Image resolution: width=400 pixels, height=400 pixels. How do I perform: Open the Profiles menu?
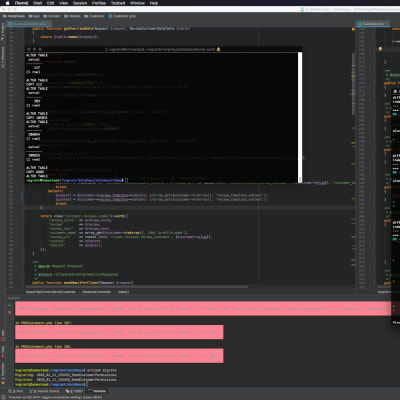coord(99,3)
